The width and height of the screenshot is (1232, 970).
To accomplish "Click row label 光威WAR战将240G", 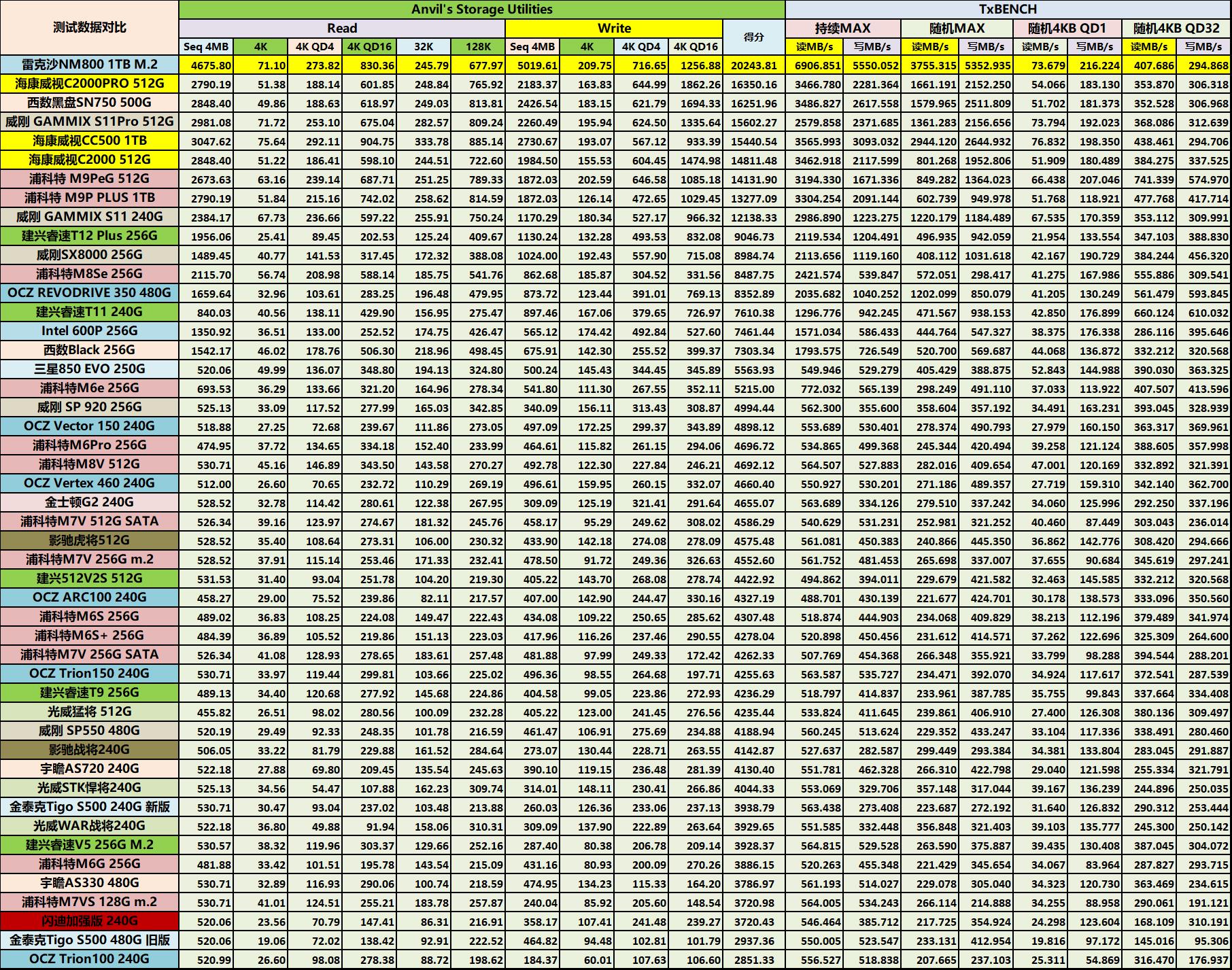I will [89, 826].
